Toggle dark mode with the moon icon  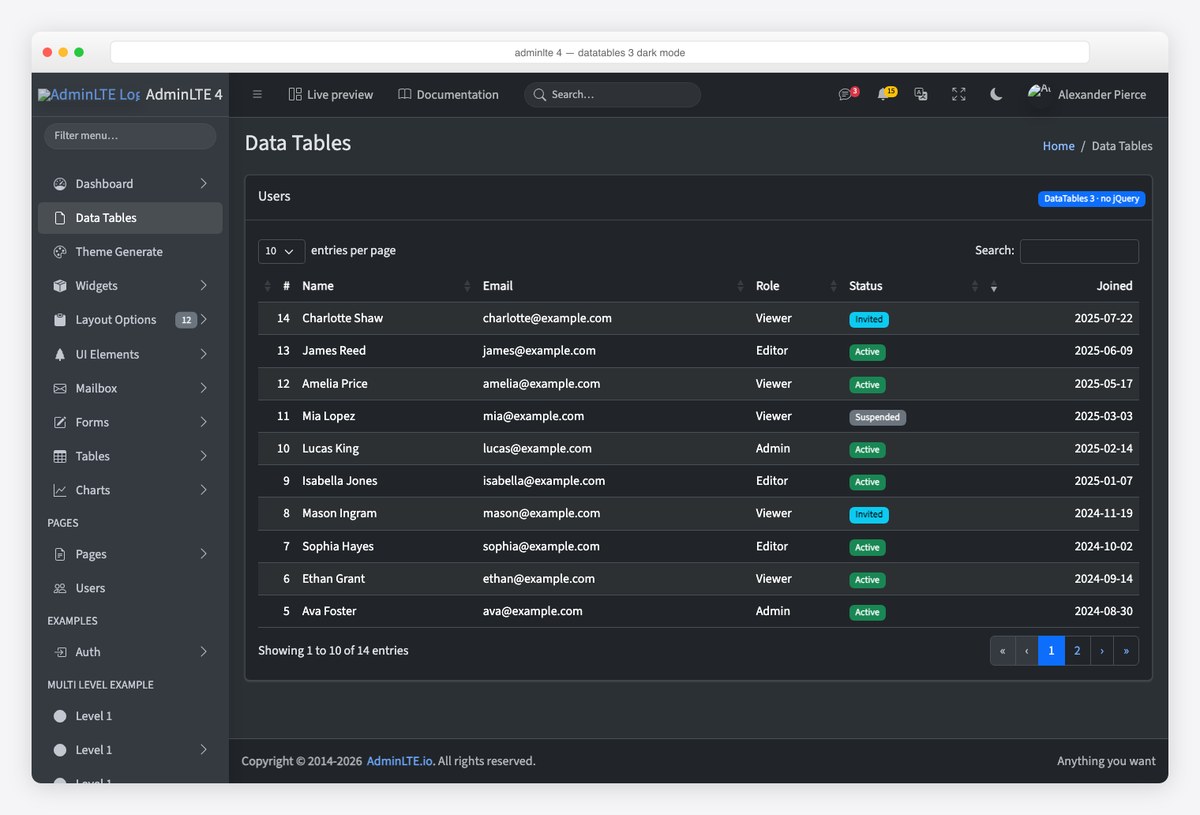click(x=996, y=94)
